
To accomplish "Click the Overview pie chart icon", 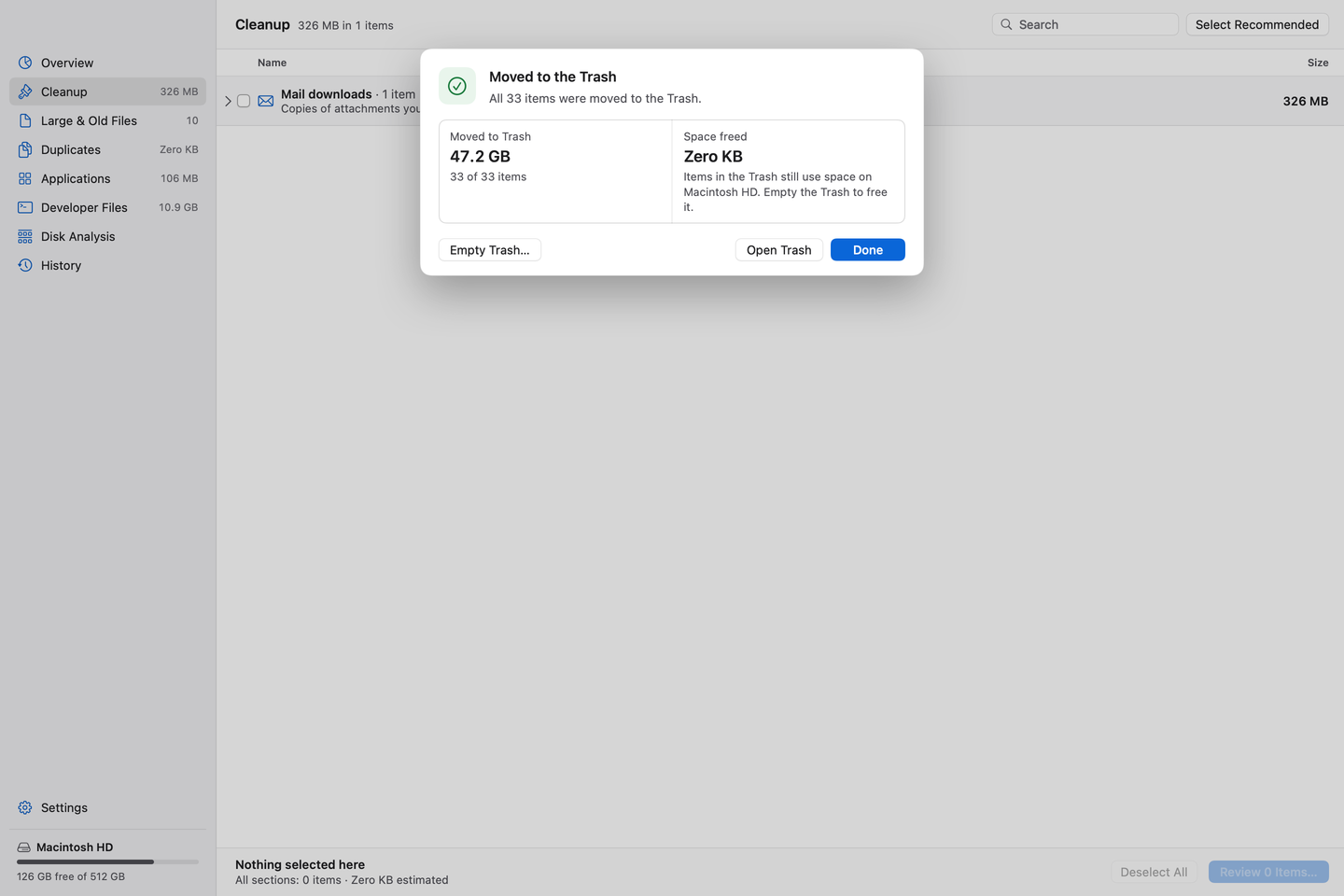I will click(x=25, y=63).
